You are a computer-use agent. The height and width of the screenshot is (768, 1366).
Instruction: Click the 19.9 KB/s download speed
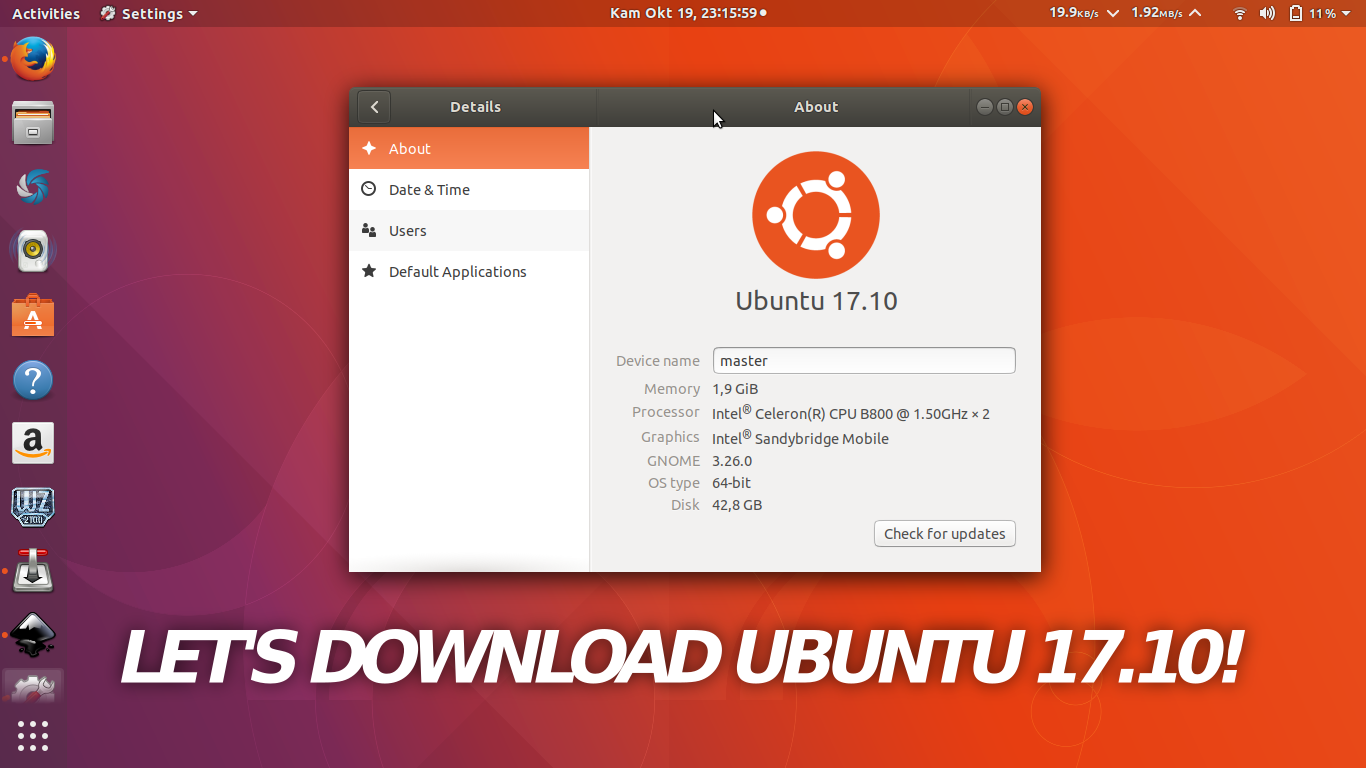(1074, 13)
